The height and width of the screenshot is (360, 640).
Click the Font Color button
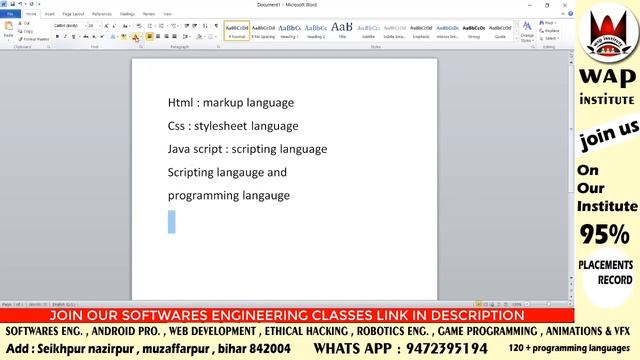click(135, 37)
